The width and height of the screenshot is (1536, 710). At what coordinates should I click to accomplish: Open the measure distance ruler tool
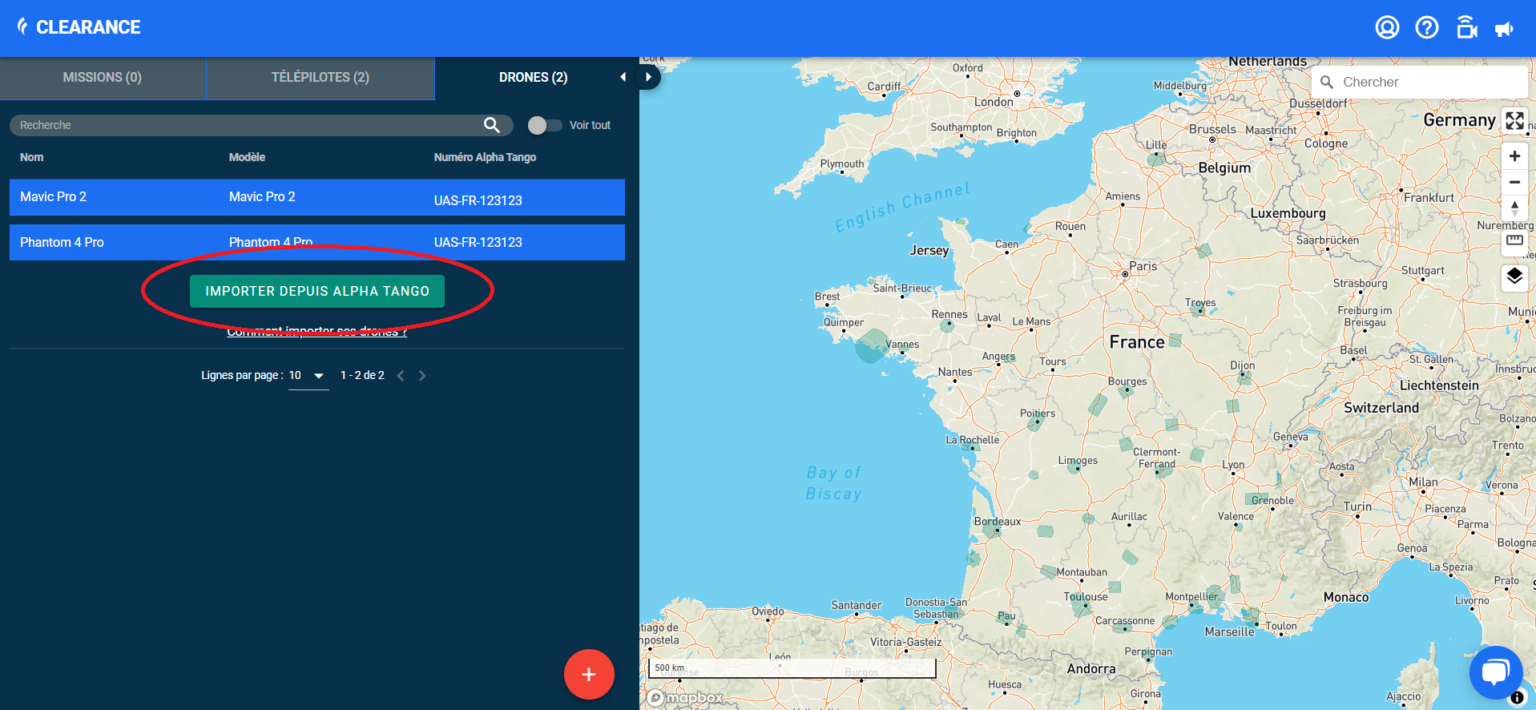pyautogui.click(x=1514, y=241)
